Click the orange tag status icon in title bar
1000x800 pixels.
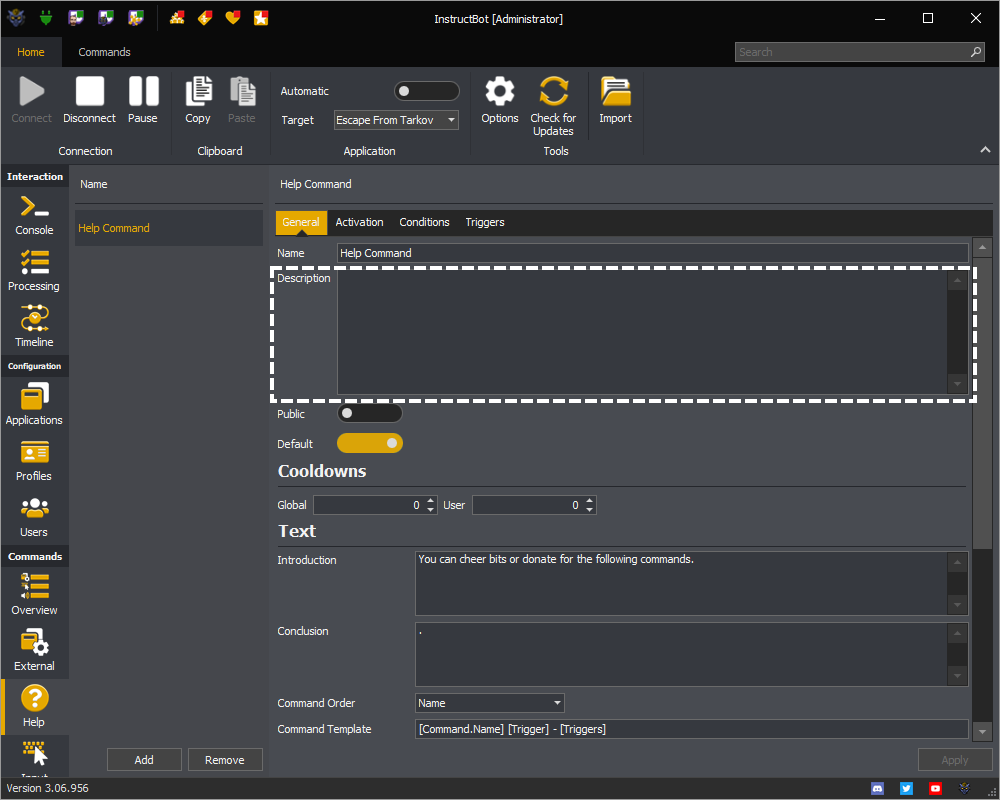point(205,18)
